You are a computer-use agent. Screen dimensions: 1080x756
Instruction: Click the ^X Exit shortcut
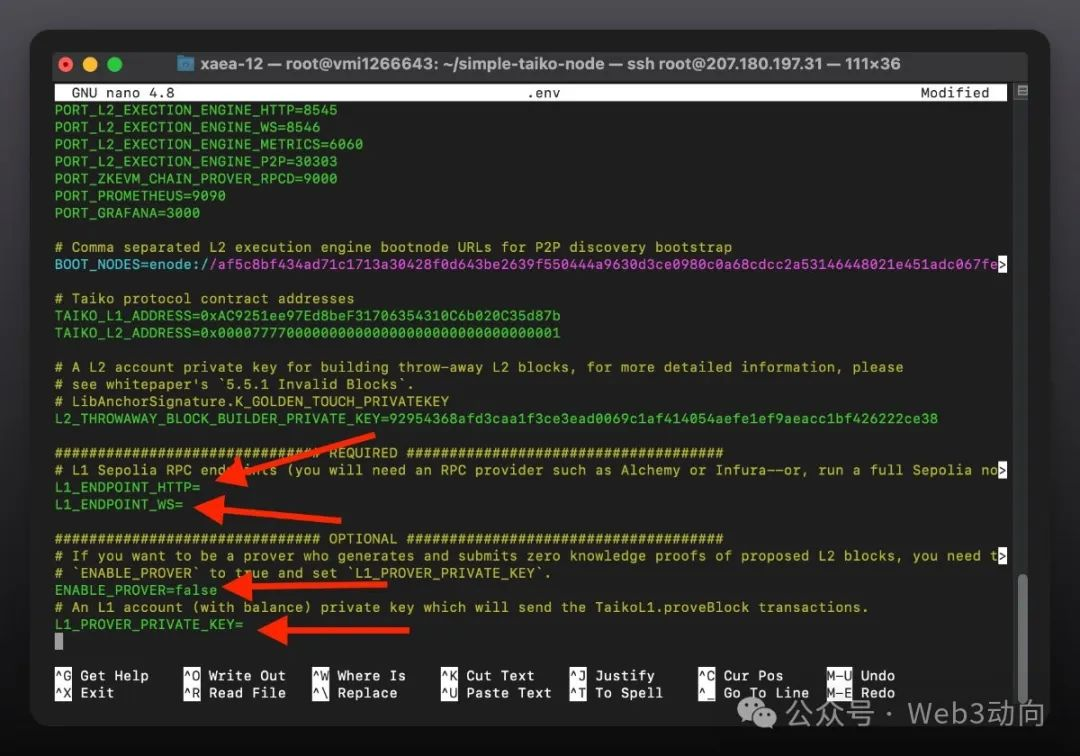pyautogui.click(x=85, y=693)
